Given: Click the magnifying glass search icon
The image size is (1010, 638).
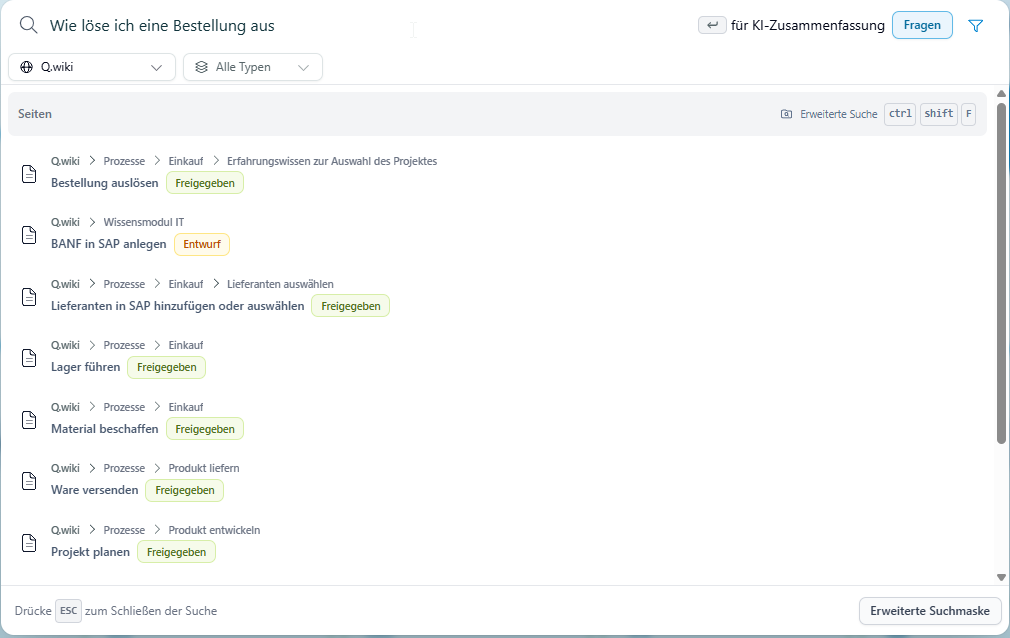Looking at the screenshot, I should pos(28,25).
